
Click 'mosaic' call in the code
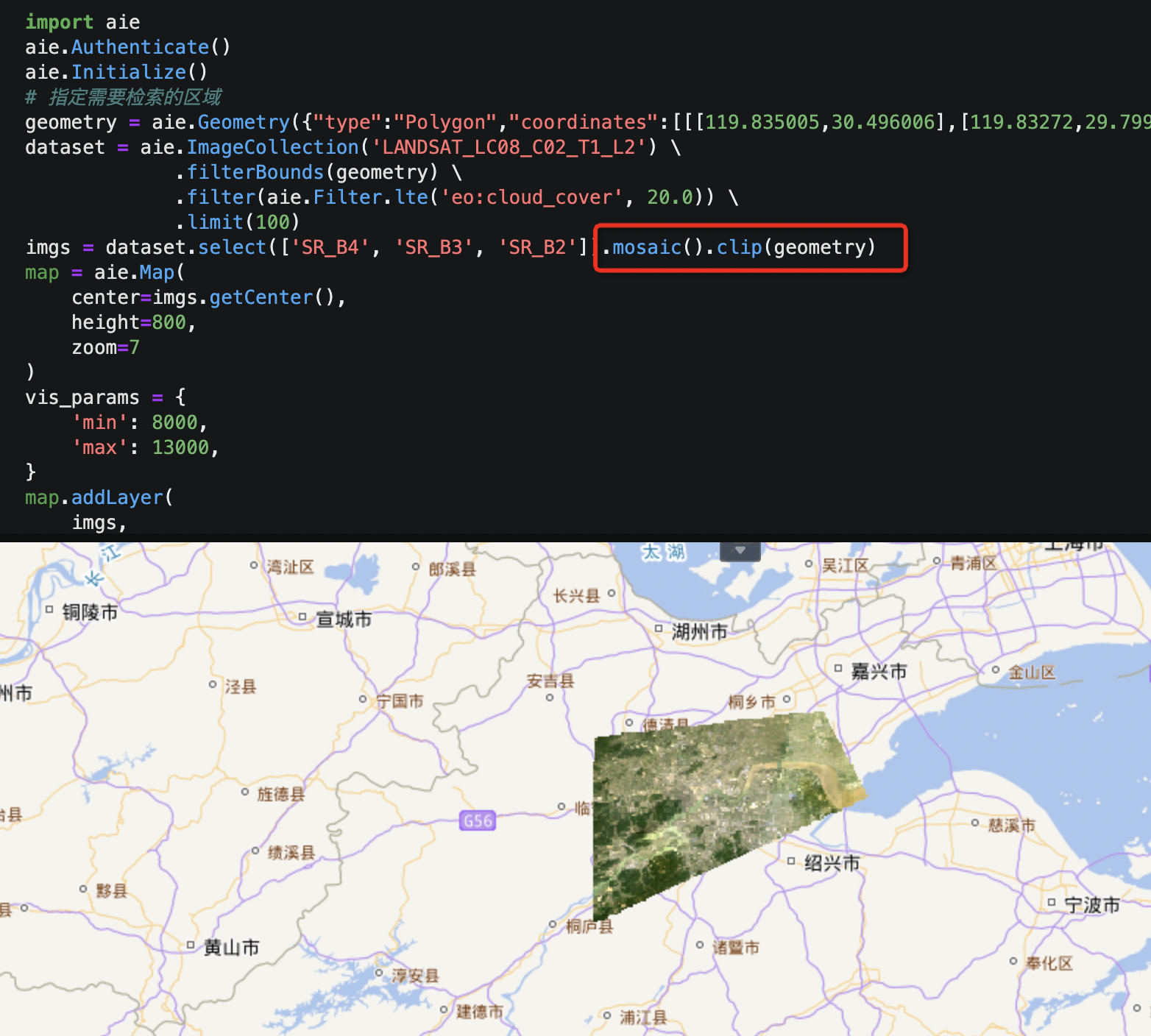pyautogui.click(x=647, y=247)
